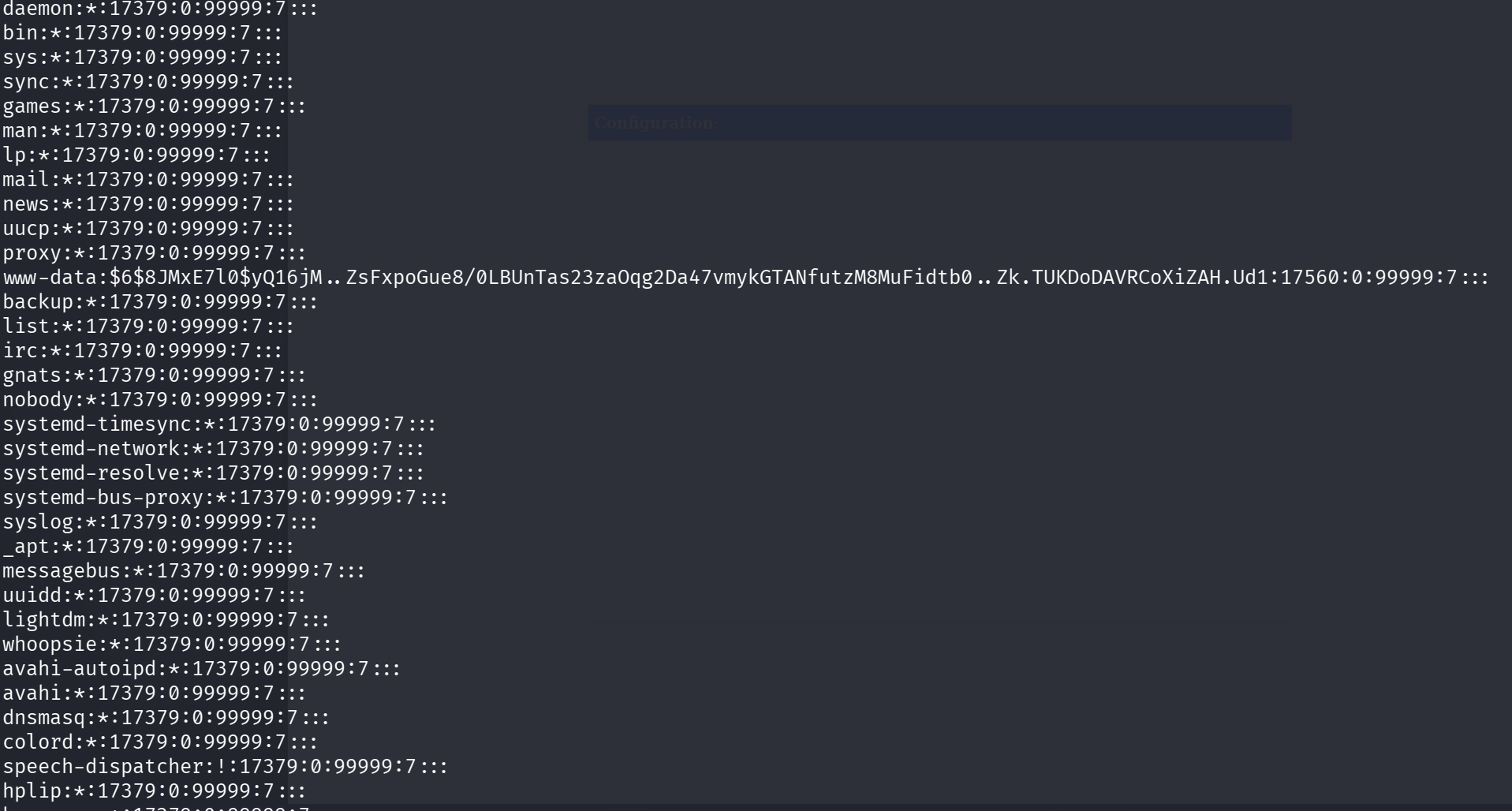The image size is (1512, 811).
Task: Click the lightdm account entry
Action: [166, 620]
